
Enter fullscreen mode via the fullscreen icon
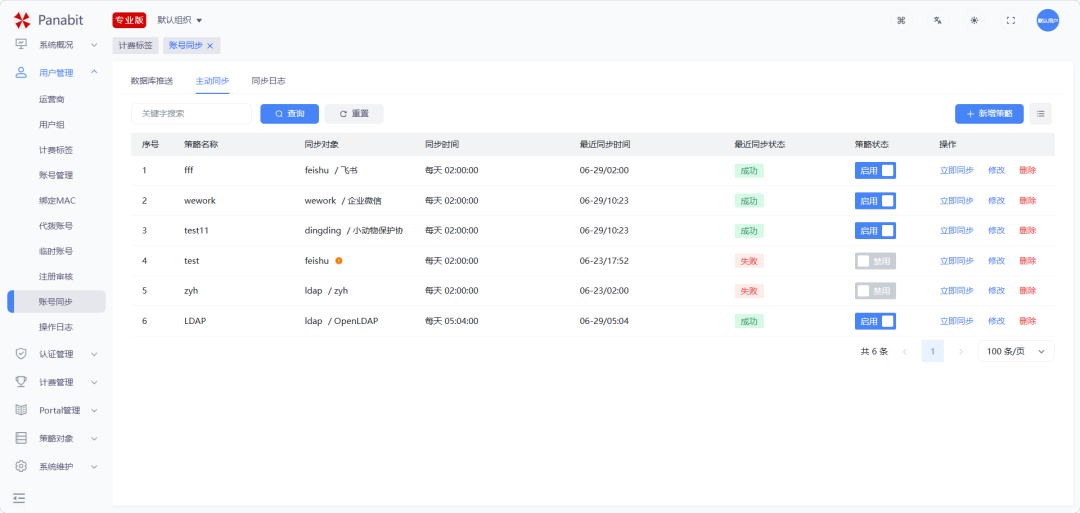click(1010, 20)
